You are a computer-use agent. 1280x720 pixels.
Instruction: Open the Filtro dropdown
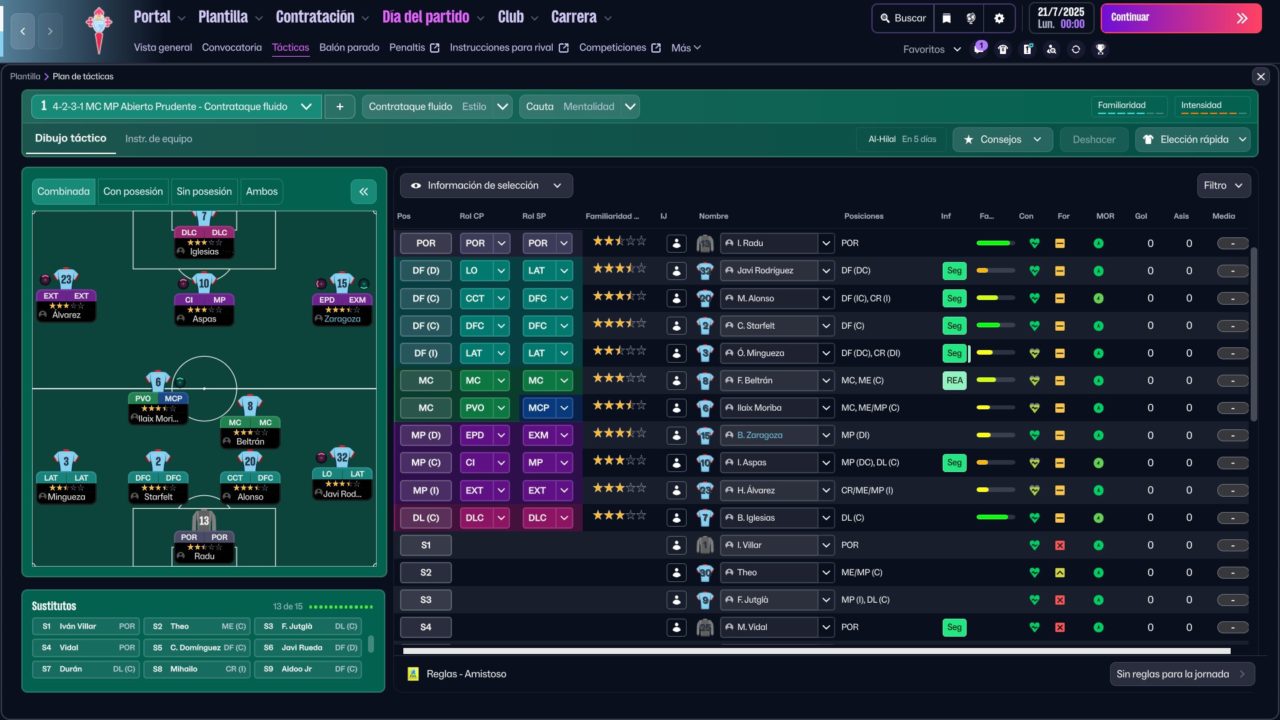point(1224,185)
